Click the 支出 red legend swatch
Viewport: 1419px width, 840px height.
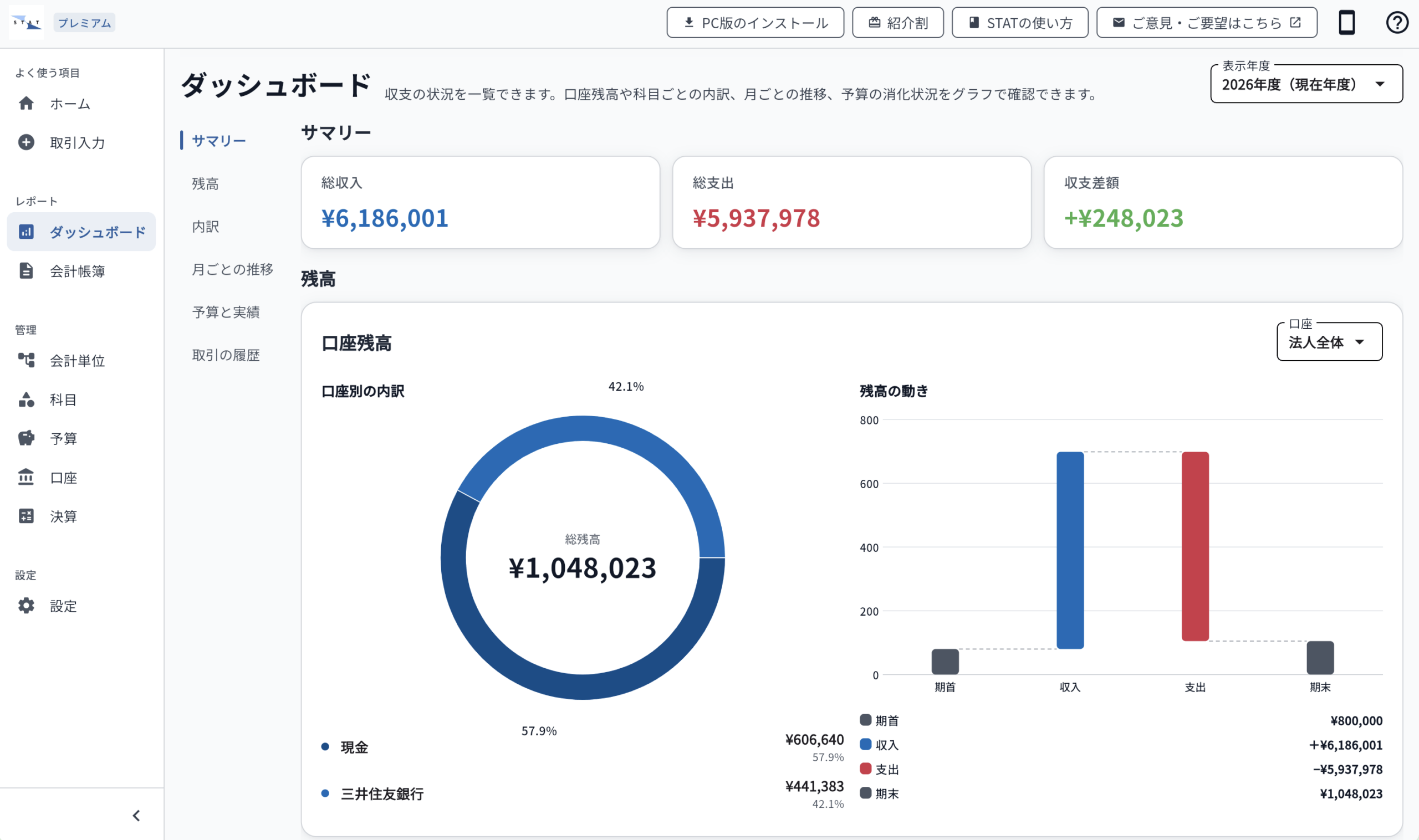[865, 768]
